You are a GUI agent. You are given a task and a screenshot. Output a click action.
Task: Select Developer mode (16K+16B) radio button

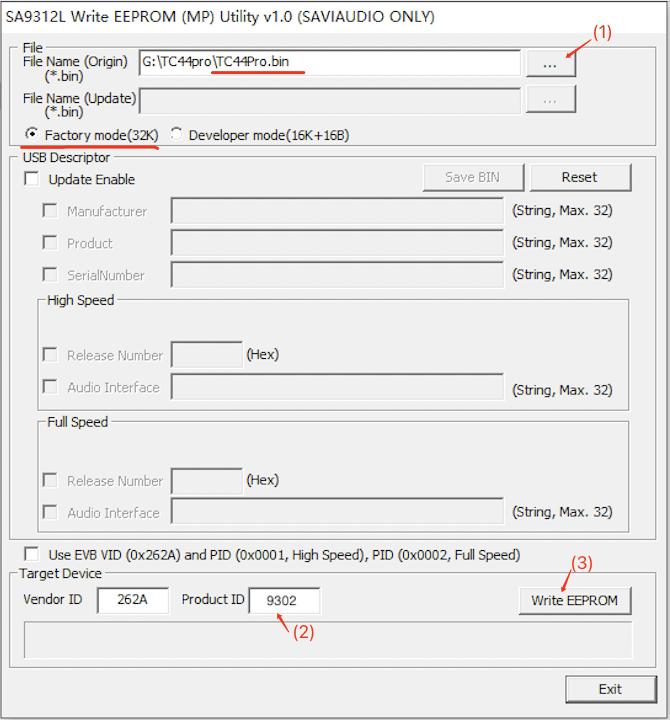point(177,134)
